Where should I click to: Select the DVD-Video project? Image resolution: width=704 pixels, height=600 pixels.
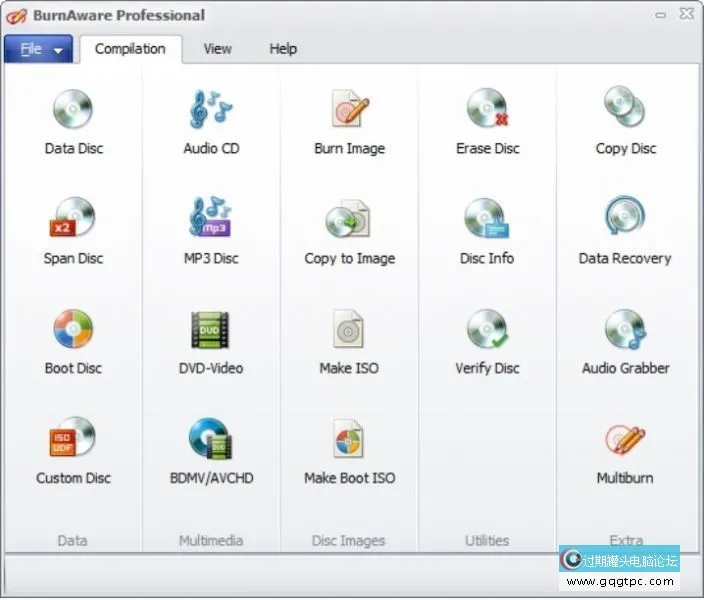211,342
